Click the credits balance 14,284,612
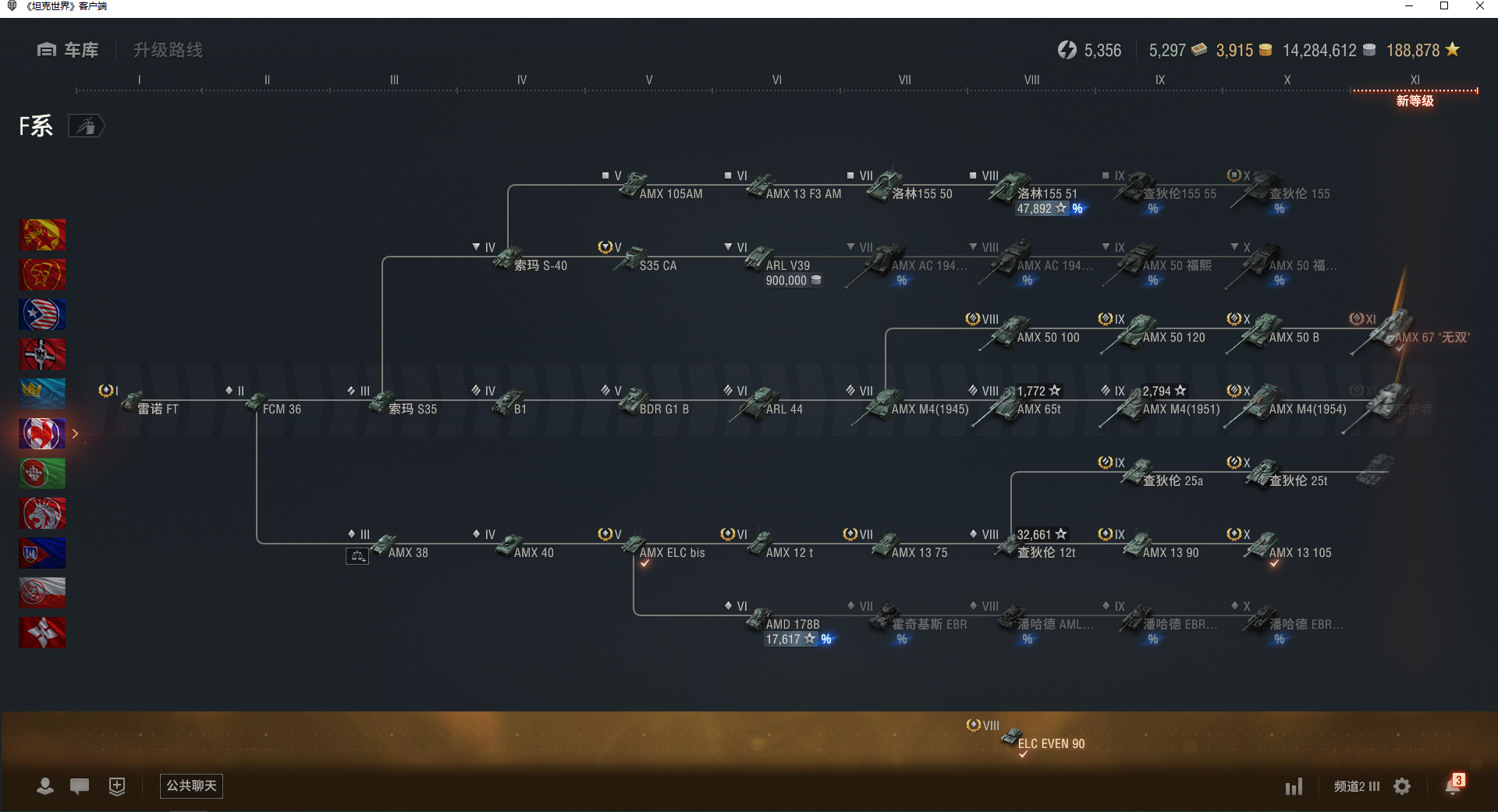The width and height of the screenshot is (1498, 812). [1329, 51]
